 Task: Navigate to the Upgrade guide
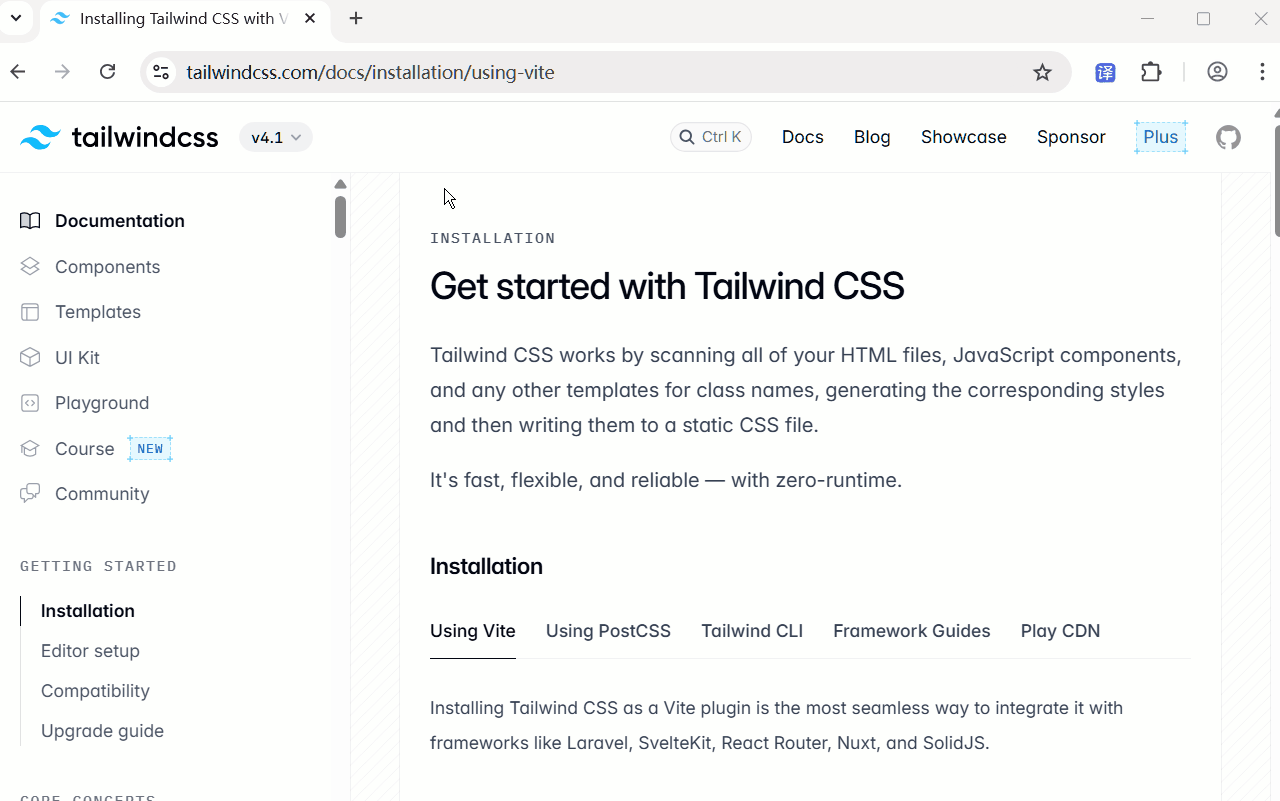point(102,731)
